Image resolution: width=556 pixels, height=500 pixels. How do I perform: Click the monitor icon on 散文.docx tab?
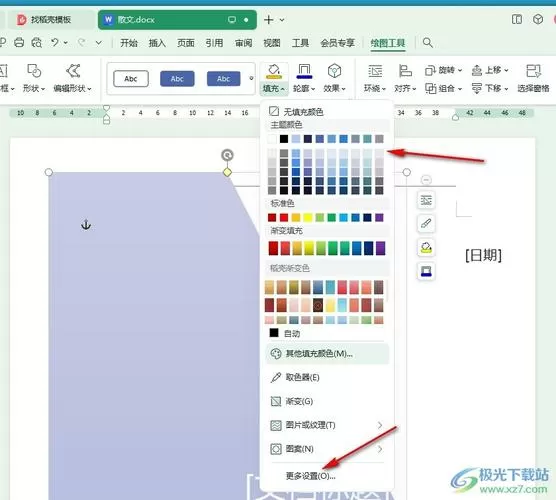pos(232,20)
